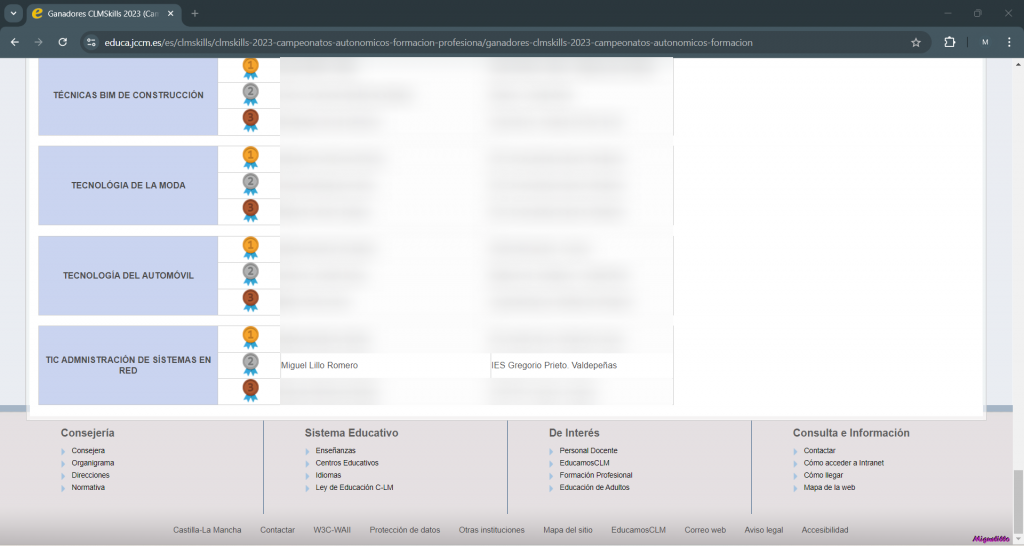
Task: Open Cómo acceder a Intranet link
Action: (844, 463)
